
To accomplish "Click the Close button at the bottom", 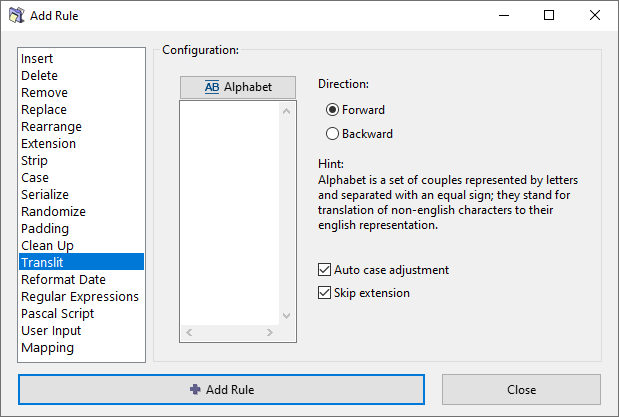I will tap(521, 389).
